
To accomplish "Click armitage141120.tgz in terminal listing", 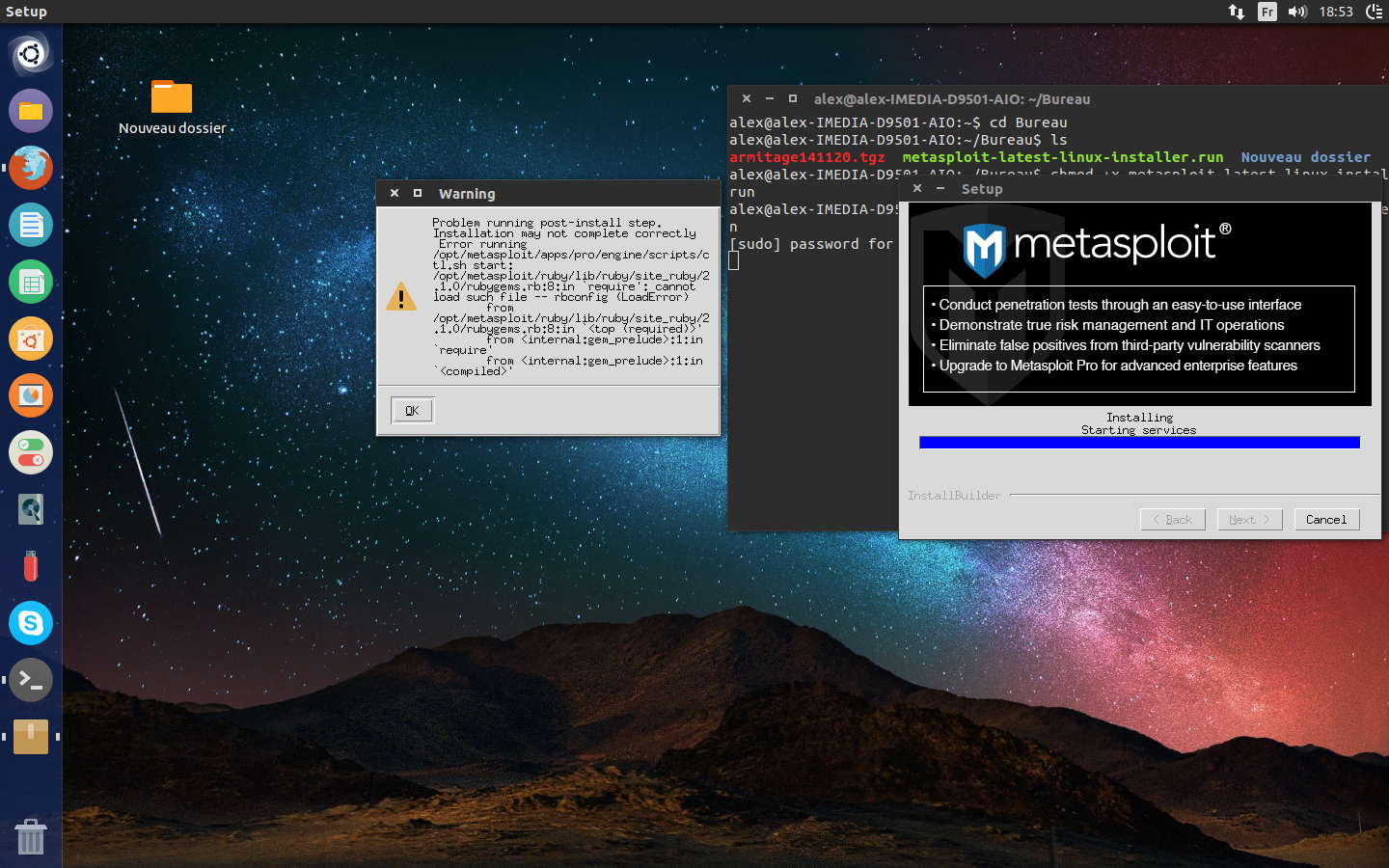I will (806, 157).
